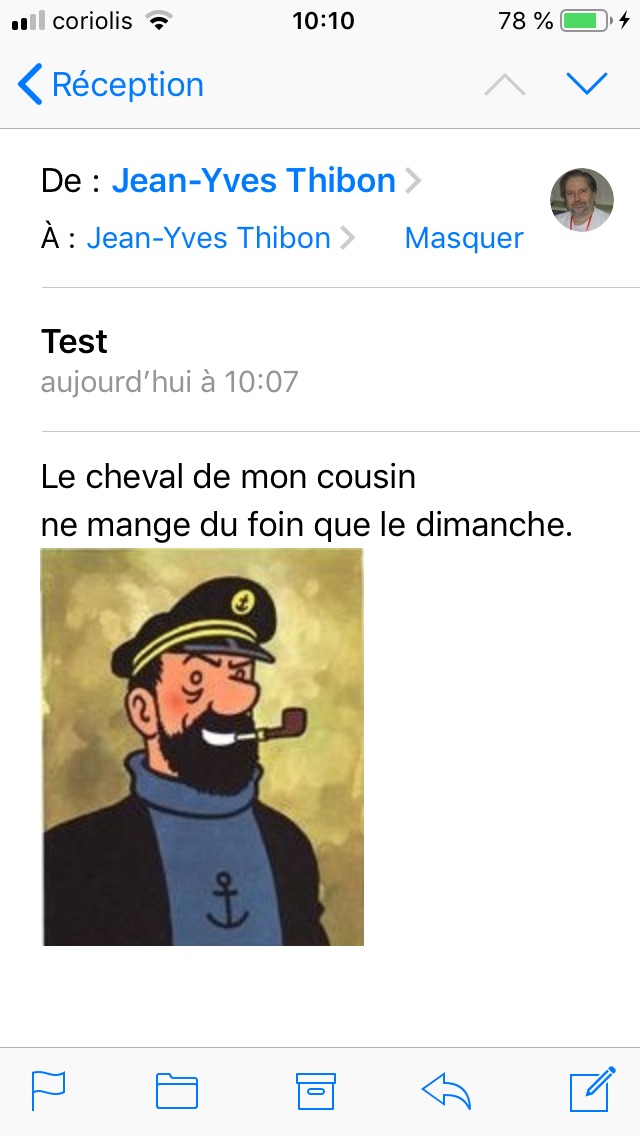Image resolution: width=640 pixels, height=1136 pixels.
Task: Go to next message with down arrow
Action: pyautogui.click(x=587, y=84)
